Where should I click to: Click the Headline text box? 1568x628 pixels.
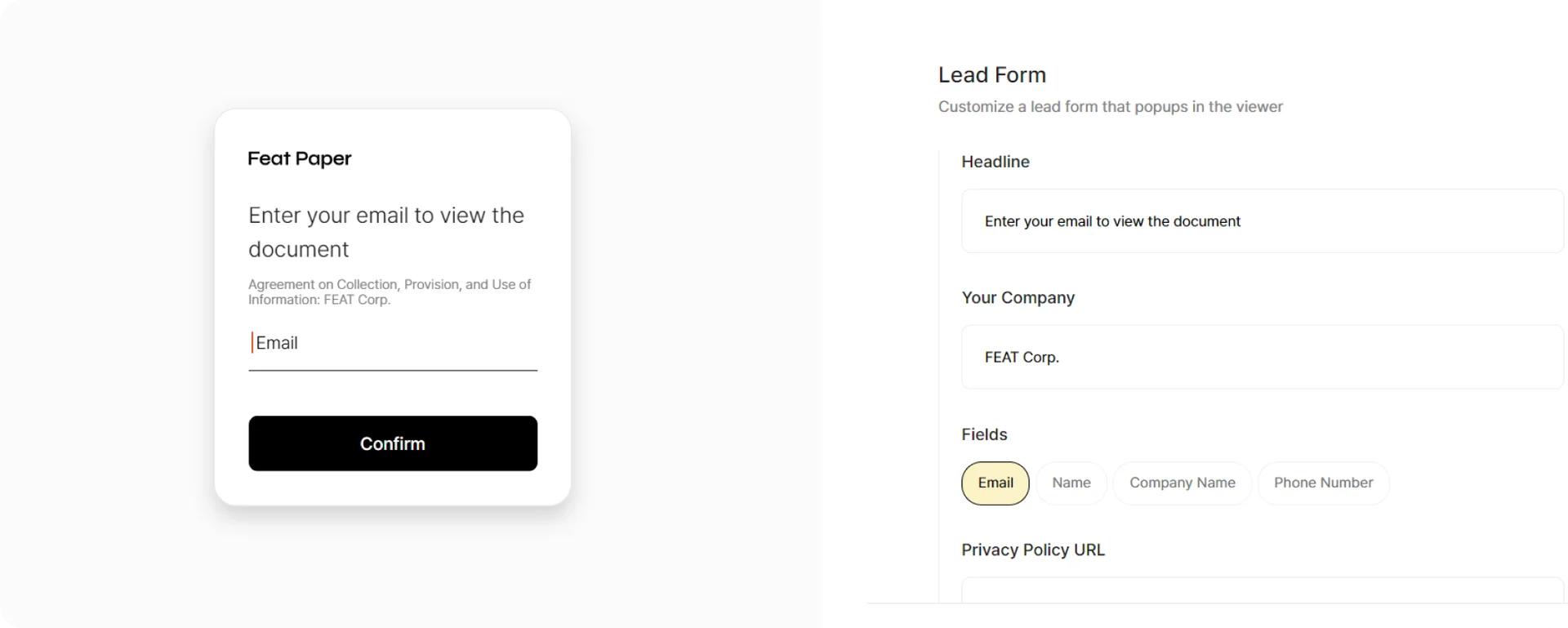1260,221
